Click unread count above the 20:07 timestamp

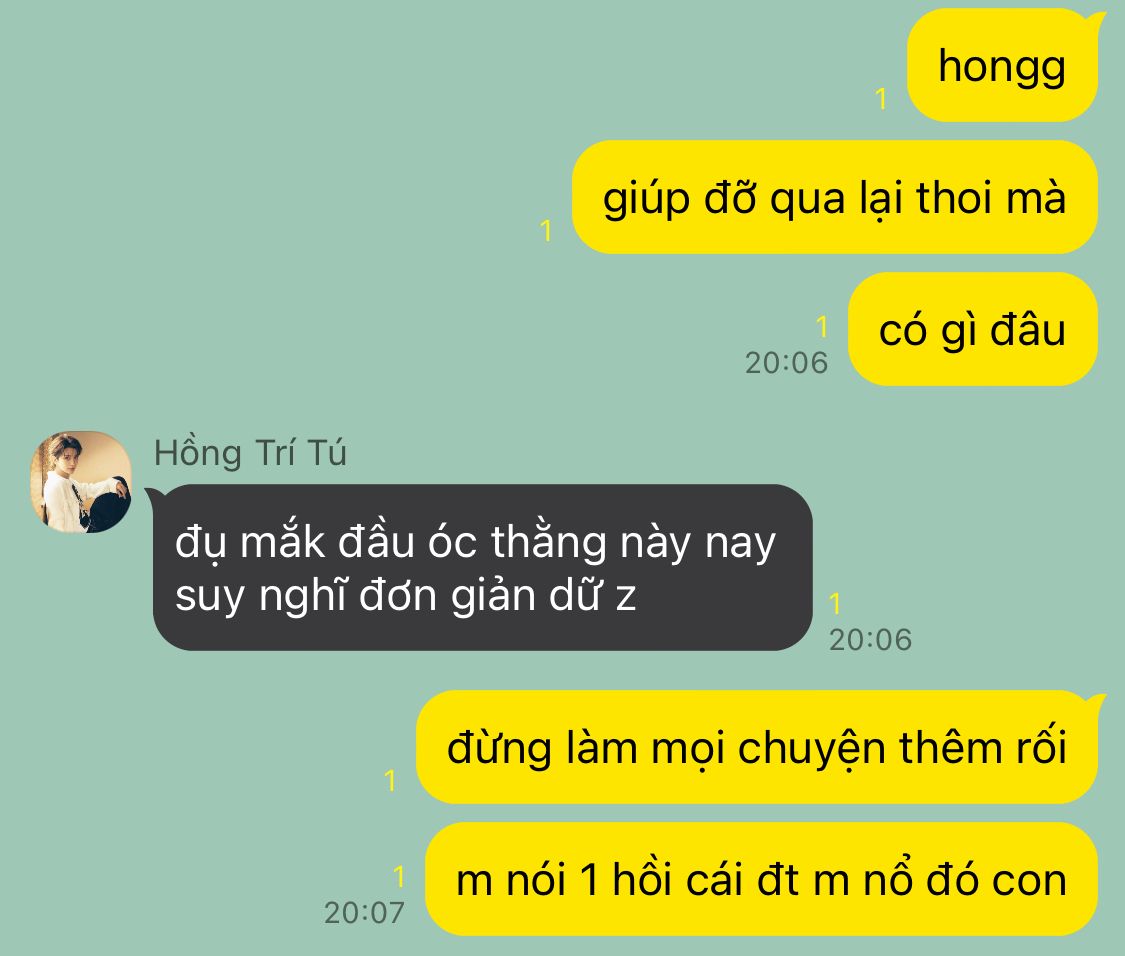(399, 876)
